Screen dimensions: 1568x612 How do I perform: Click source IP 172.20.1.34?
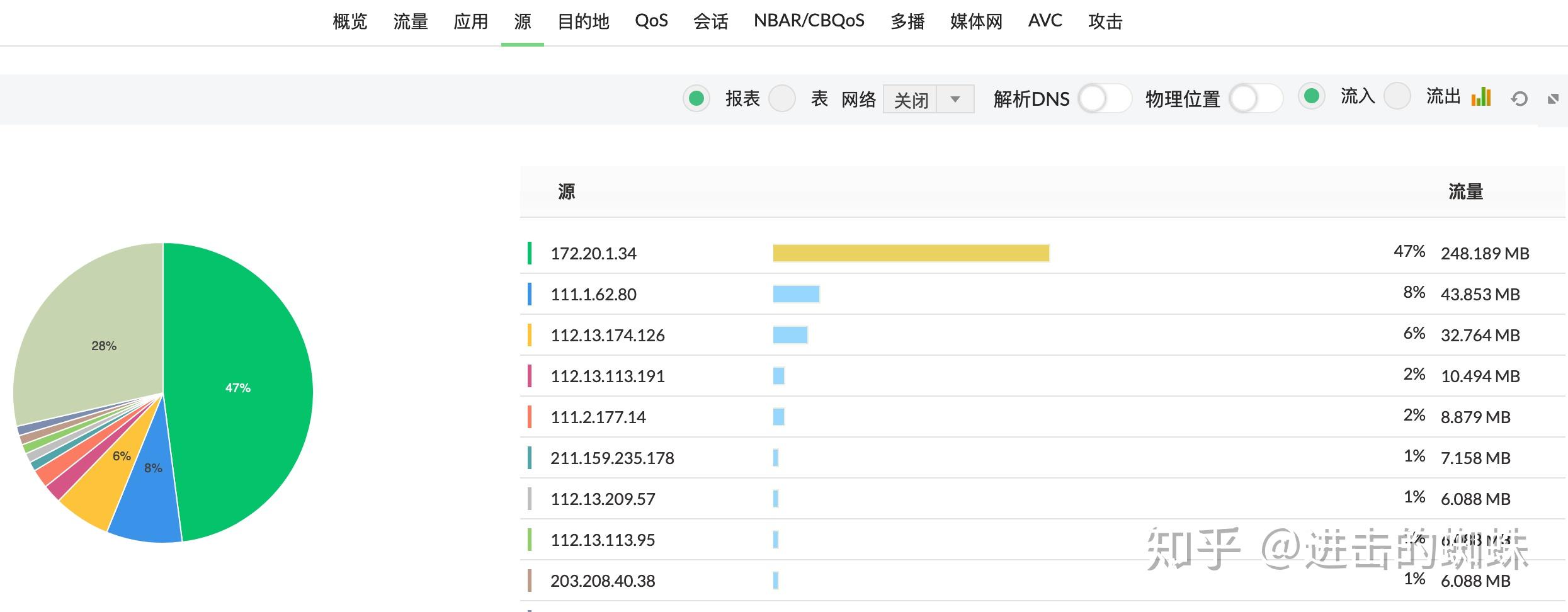click(593, 253)
